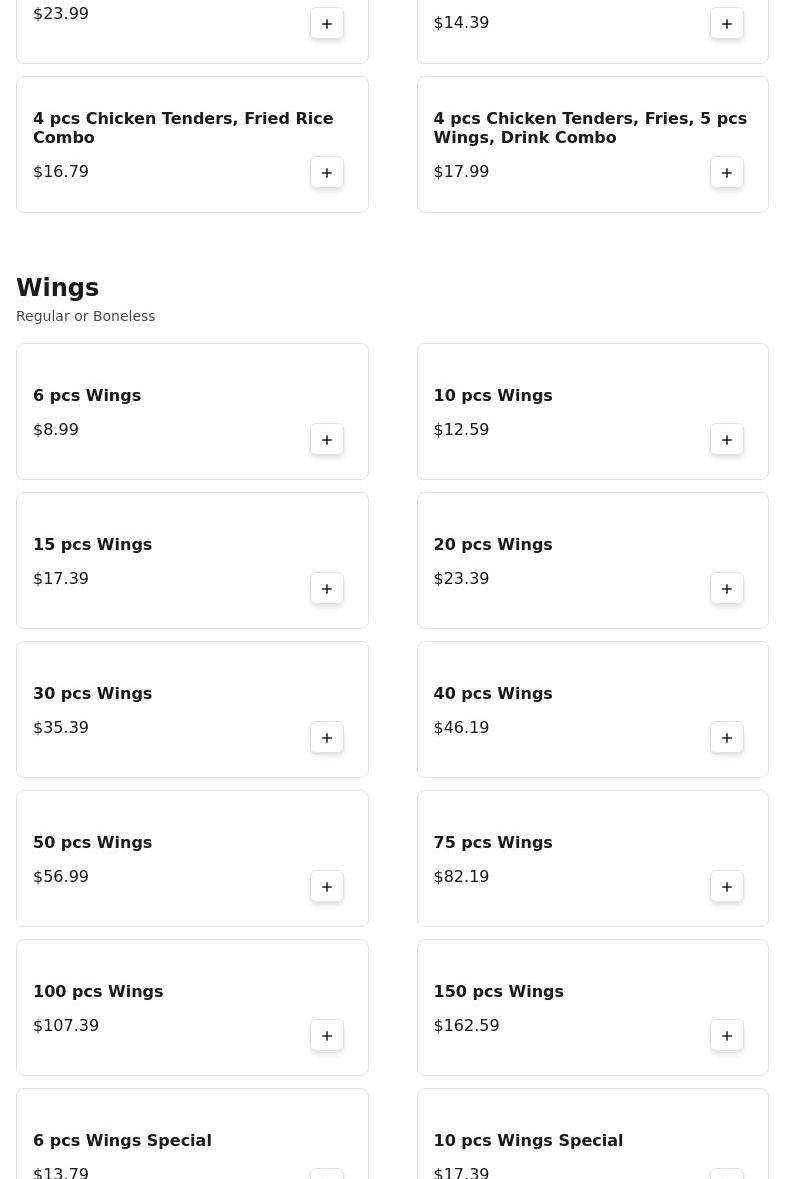Open 10 pcs Wings Special item
The image size is (785, 1179).
[528, 1141]
